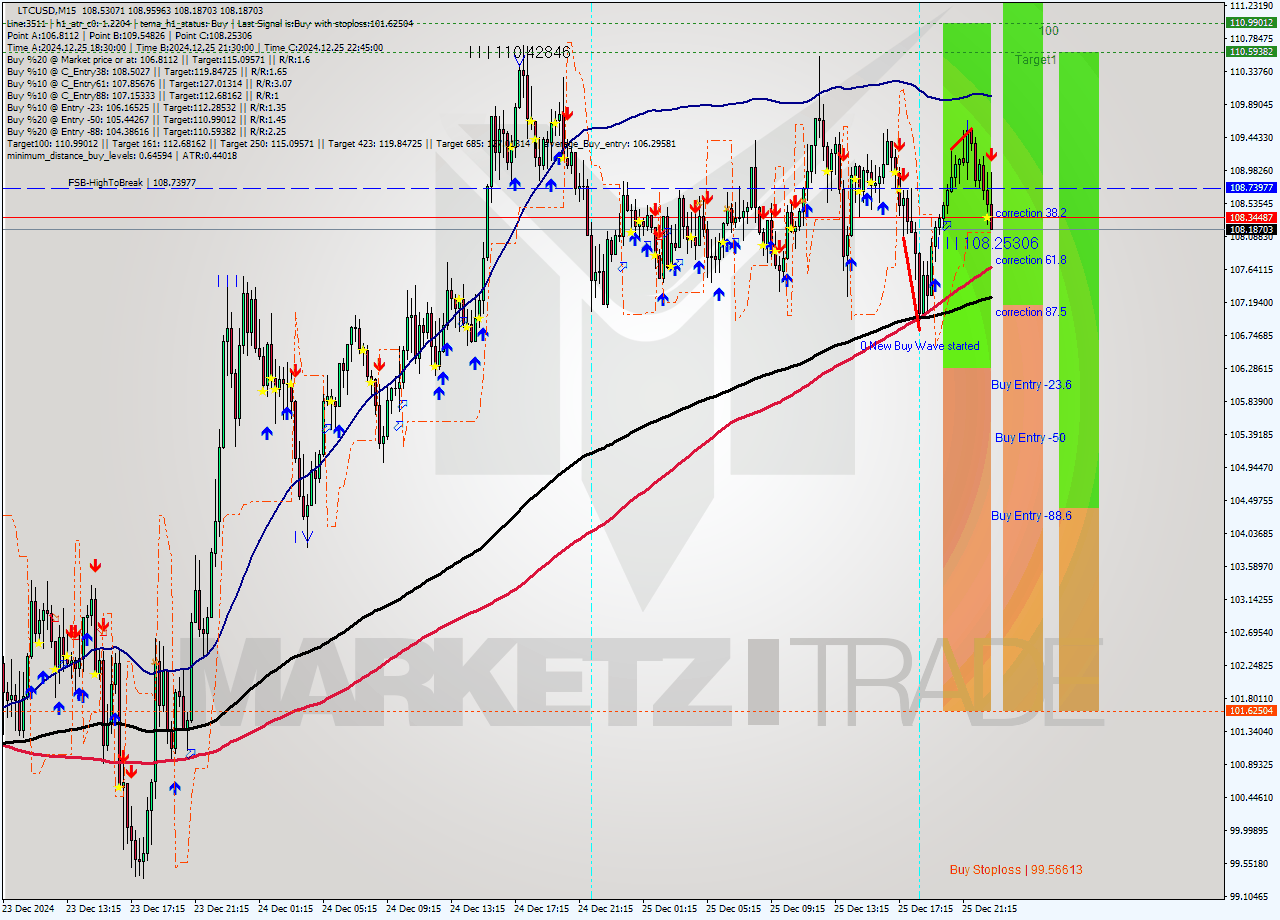Select the 'Buy Entry -88.6' label
The width and height of the screenshot is (1280, 920).
1031,516
